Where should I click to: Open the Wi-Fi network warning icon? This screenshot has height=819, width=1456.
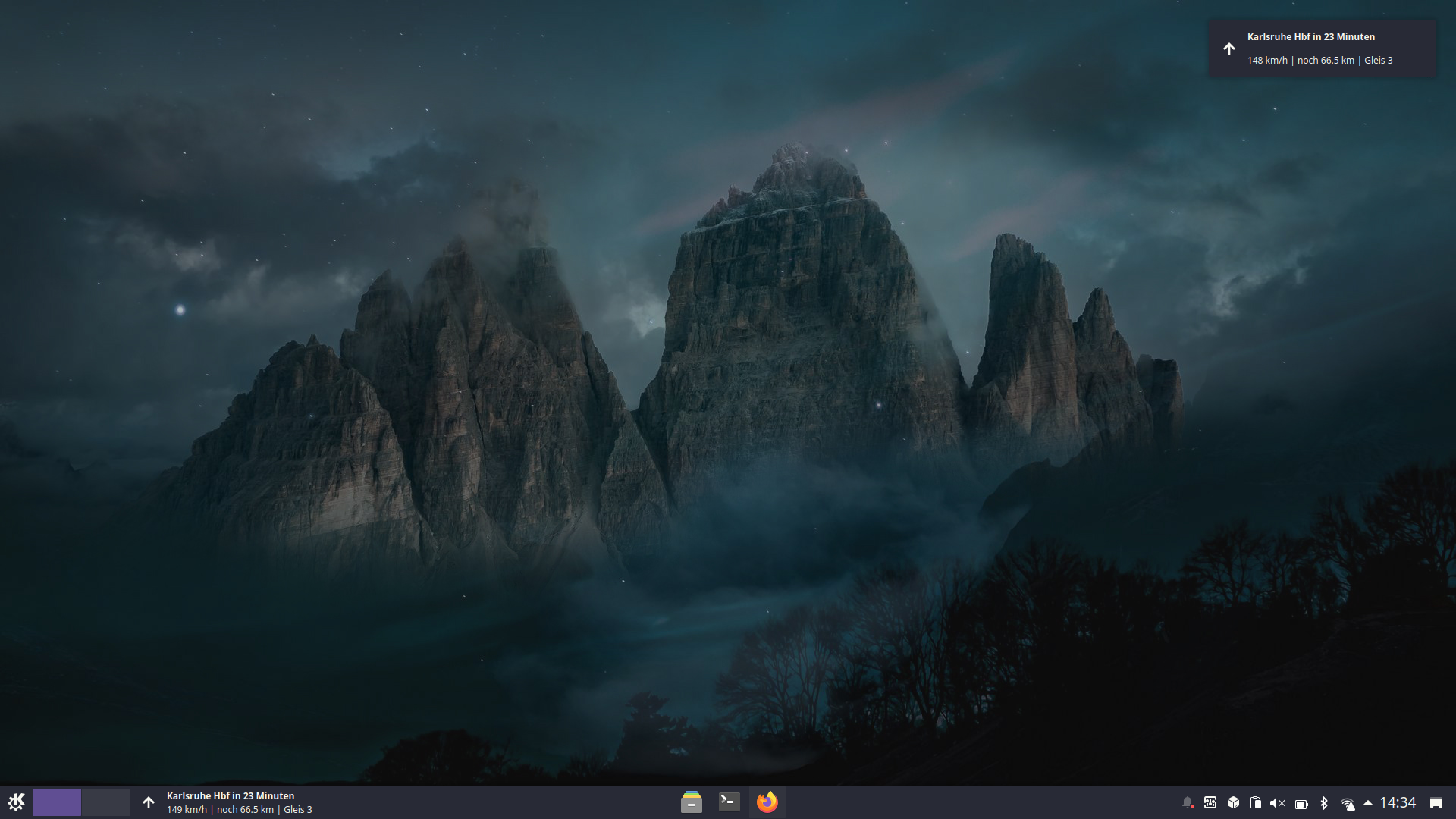click(1348, 803)
